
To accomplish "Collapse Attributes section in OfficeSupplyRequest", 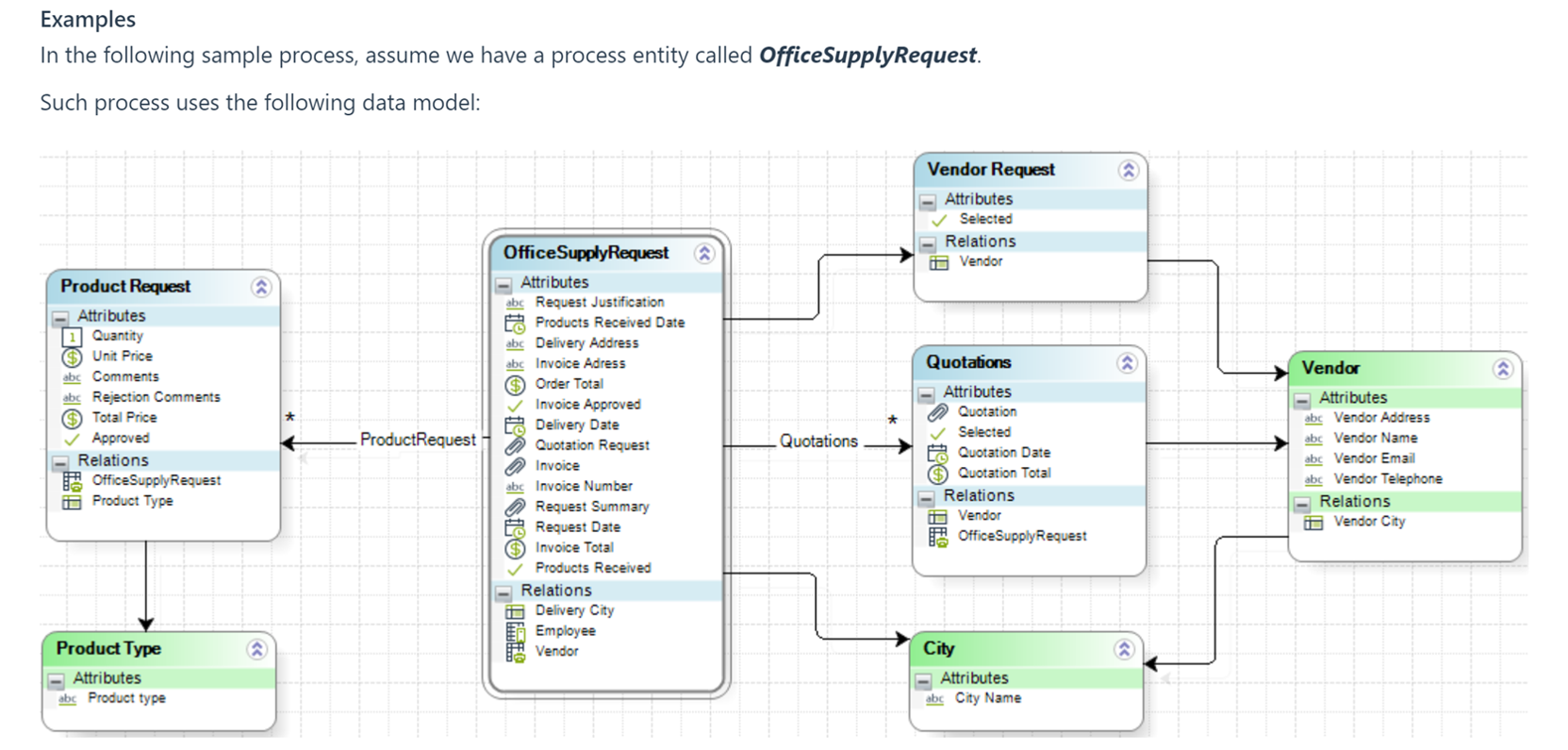I will coord(503,284).
